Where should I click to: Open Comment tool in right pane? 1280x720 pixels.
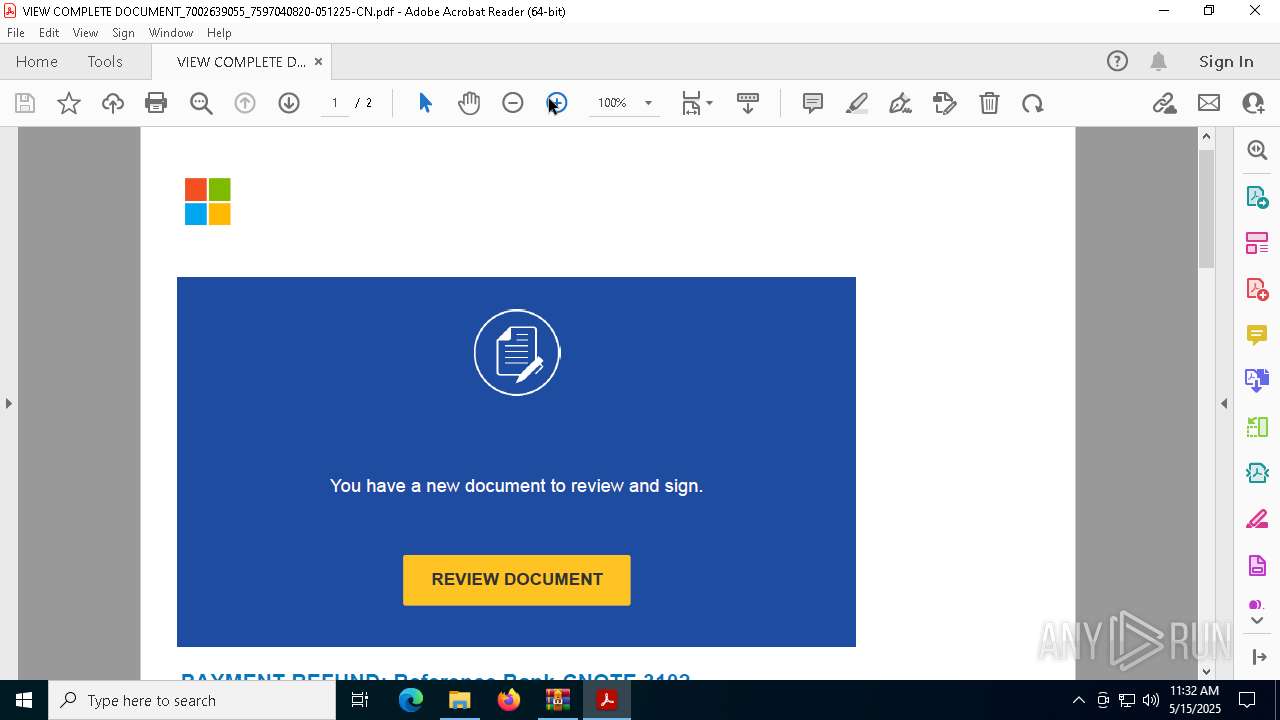coord(1257,335)
